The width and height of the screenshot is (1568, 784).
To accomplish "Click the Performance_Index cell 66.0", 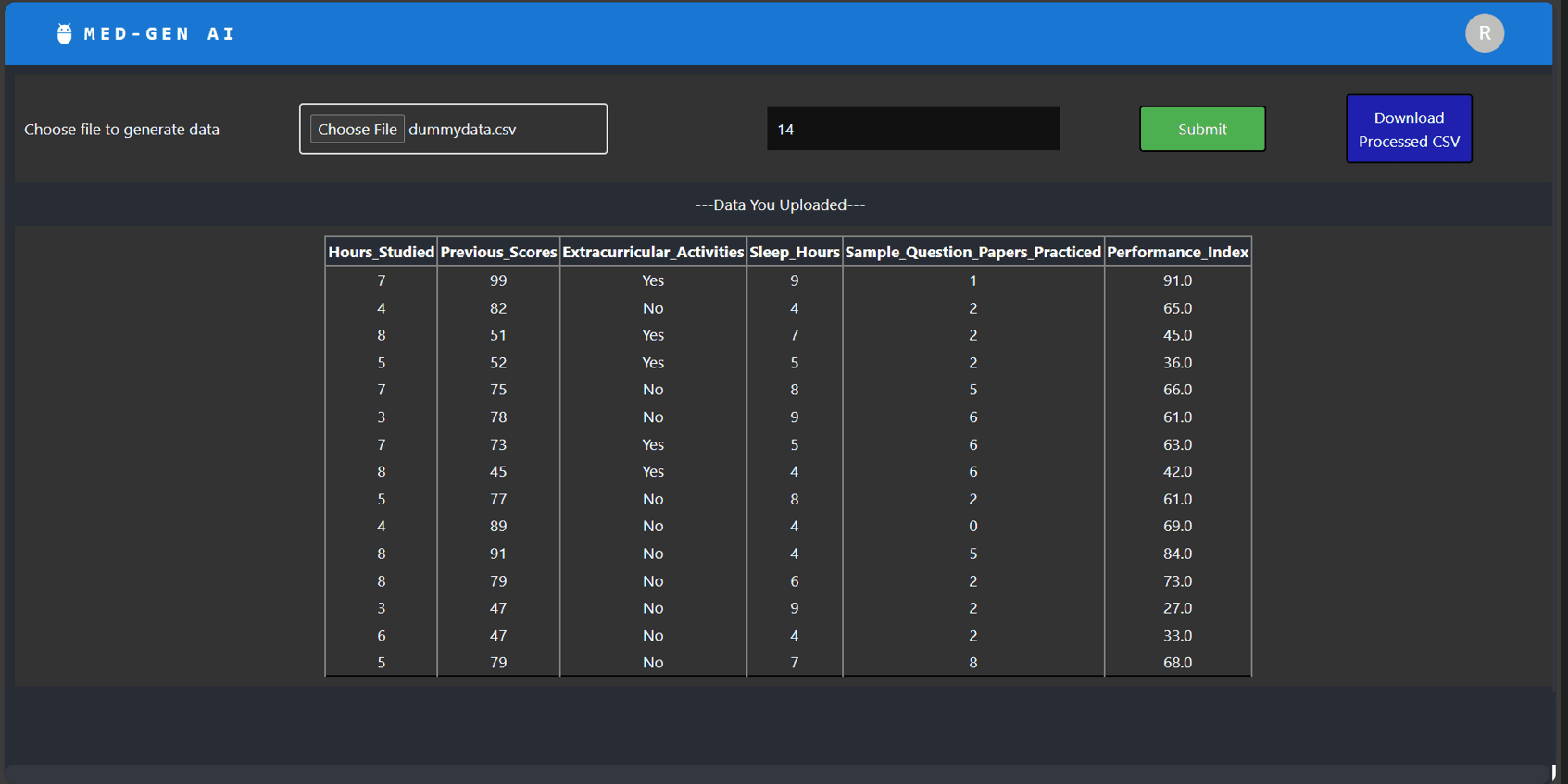I will tap(1177, 390).
